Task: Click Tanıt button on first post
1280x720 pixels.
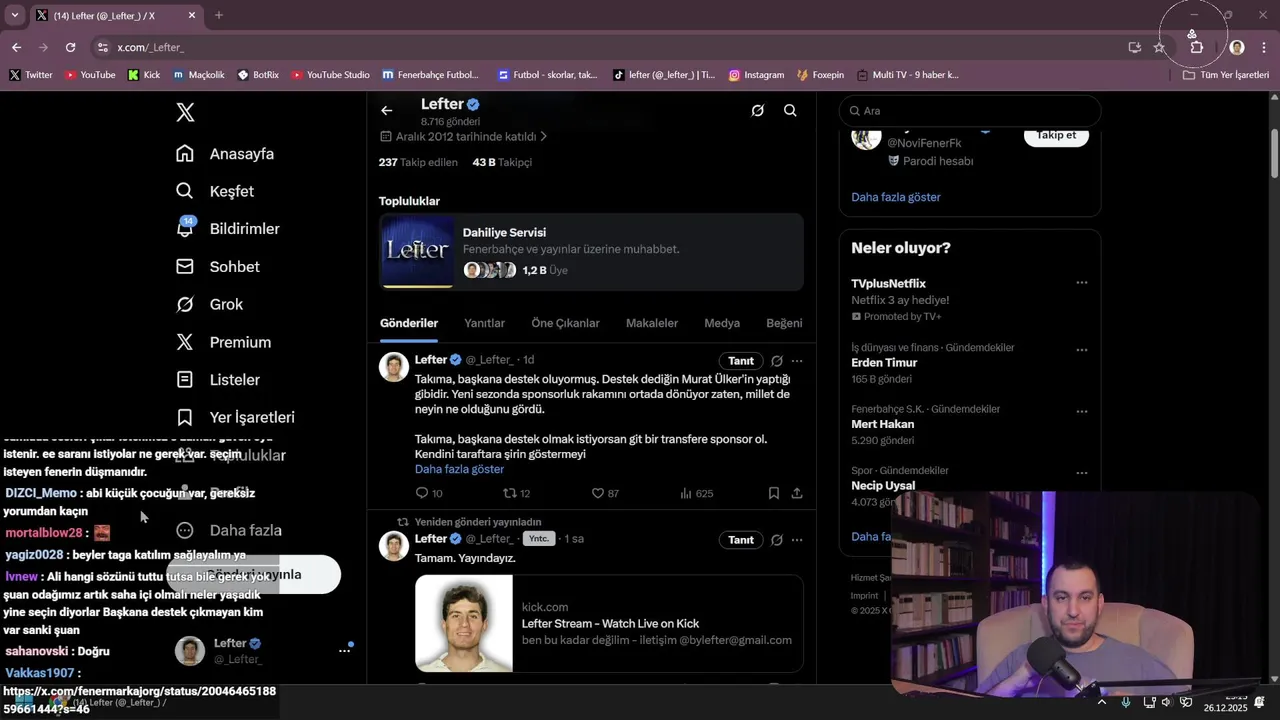Action: tap(741, 361)
